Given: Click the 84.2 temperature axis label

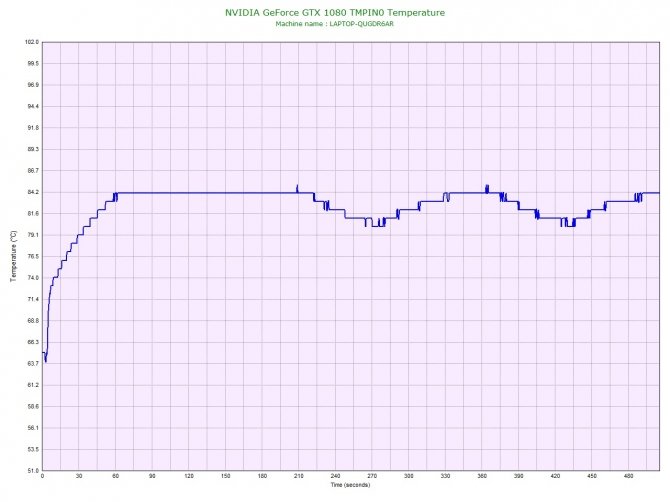Looking at the screenshot, I should point(33,192).
